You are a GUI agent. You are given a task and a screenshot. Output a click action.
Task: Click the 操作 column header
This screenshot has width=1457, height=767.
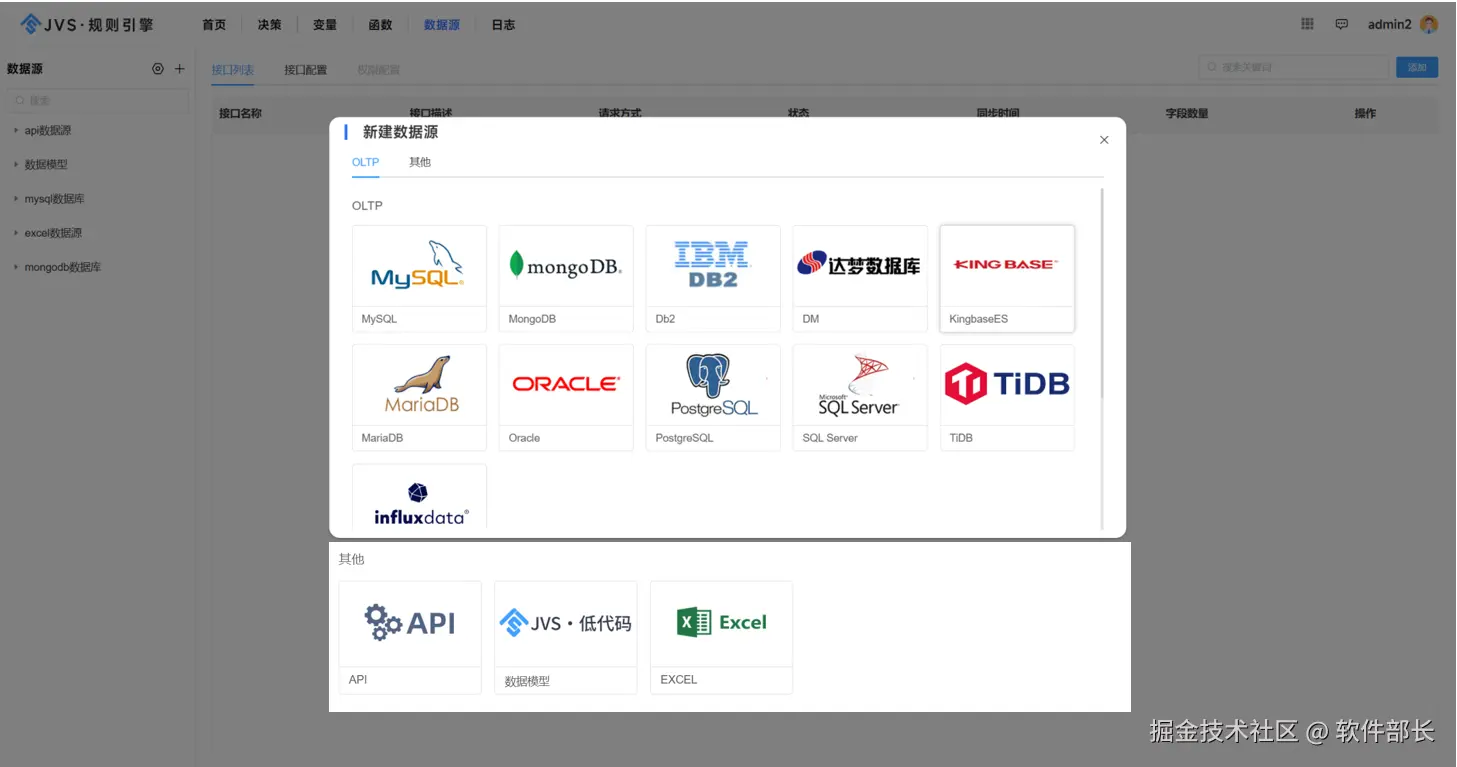pyautogui.click(x=1365, y=113)
